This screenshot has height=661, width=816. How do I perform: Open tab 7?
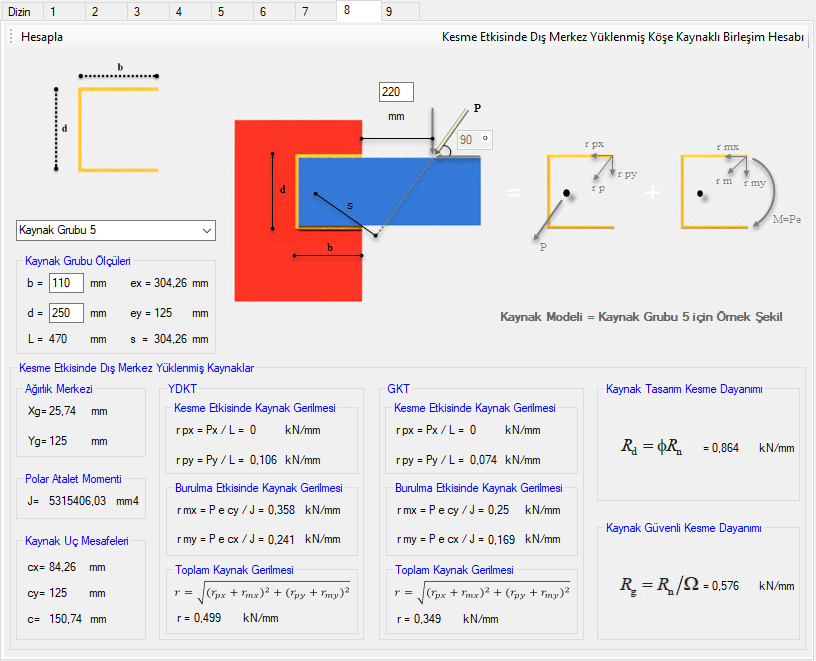316,11
